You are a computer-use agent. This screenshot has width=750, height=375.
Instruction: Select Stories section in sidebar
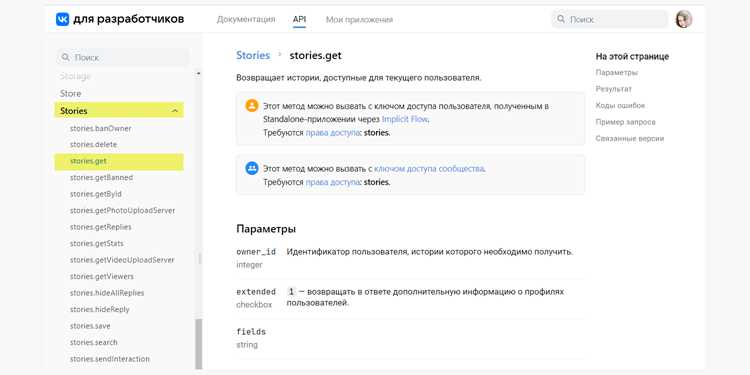pos(119,110)
